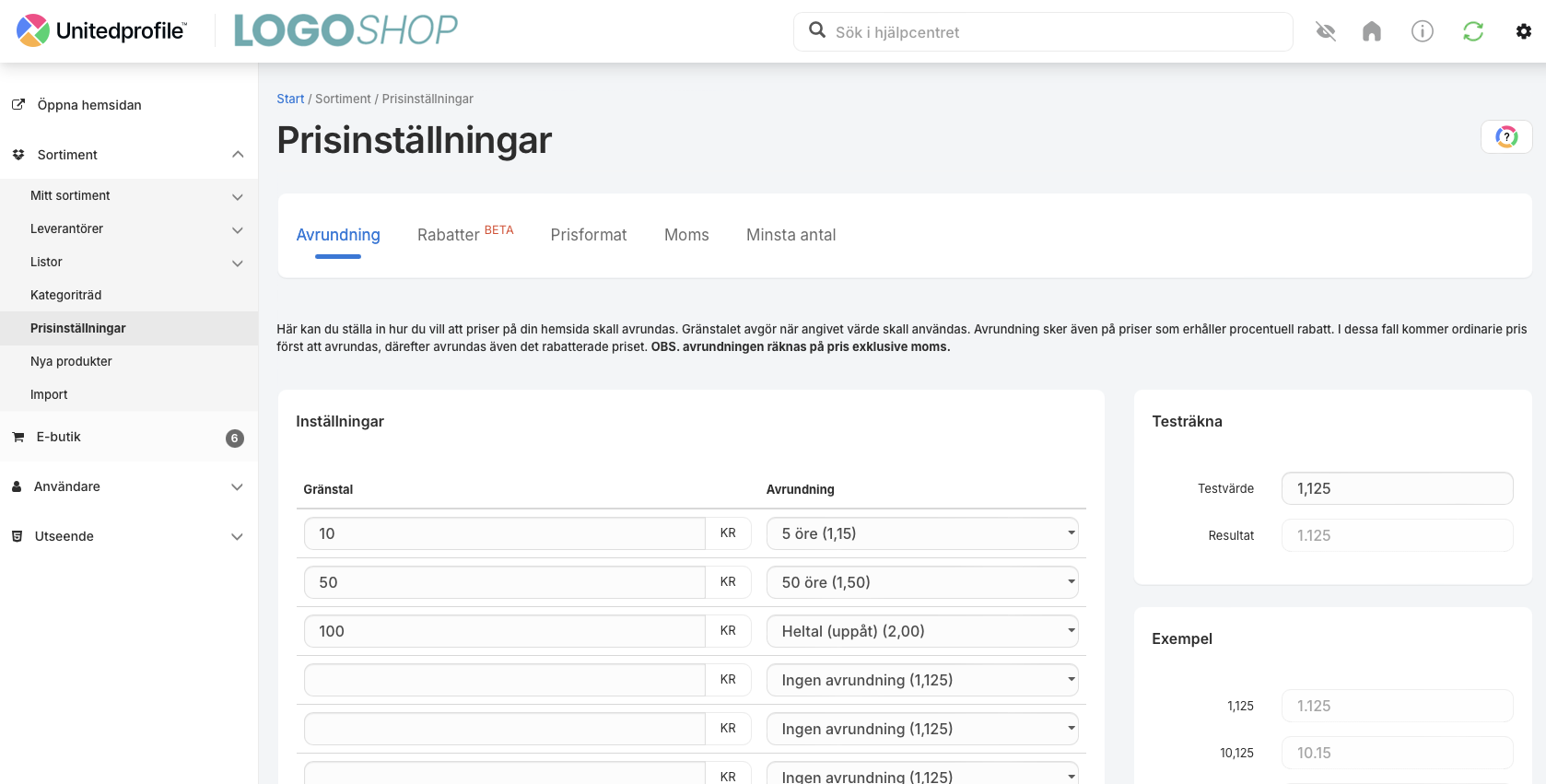Expand Mitt sortiment submenu
The width and height of the screenshot is (1546, 784).
[238, 196]
